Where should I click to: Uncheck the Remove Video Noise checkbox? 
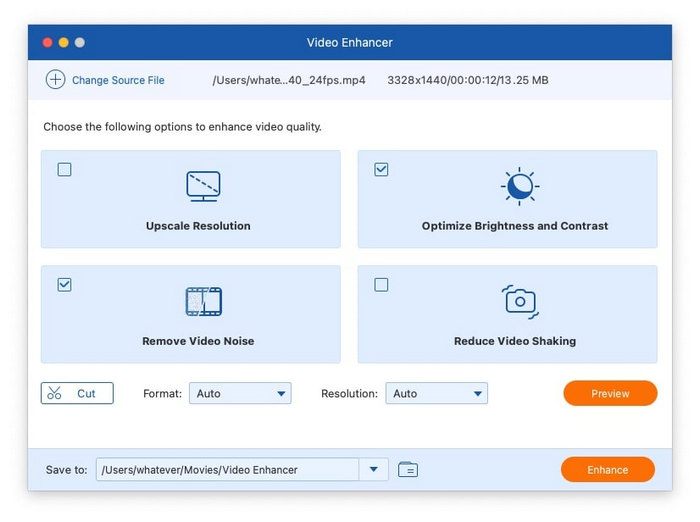(x=65, y=285)
